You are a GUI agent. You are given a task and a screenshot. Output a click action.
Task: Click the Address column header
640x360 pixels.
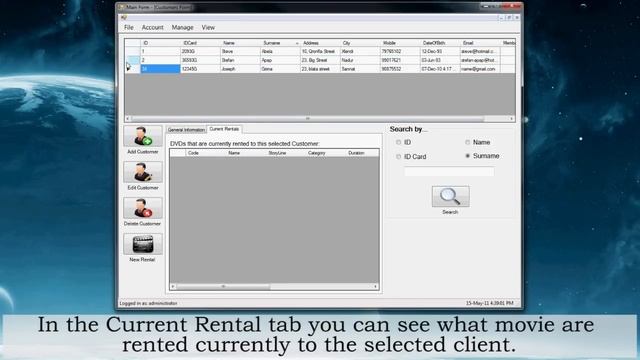[320, 43]
